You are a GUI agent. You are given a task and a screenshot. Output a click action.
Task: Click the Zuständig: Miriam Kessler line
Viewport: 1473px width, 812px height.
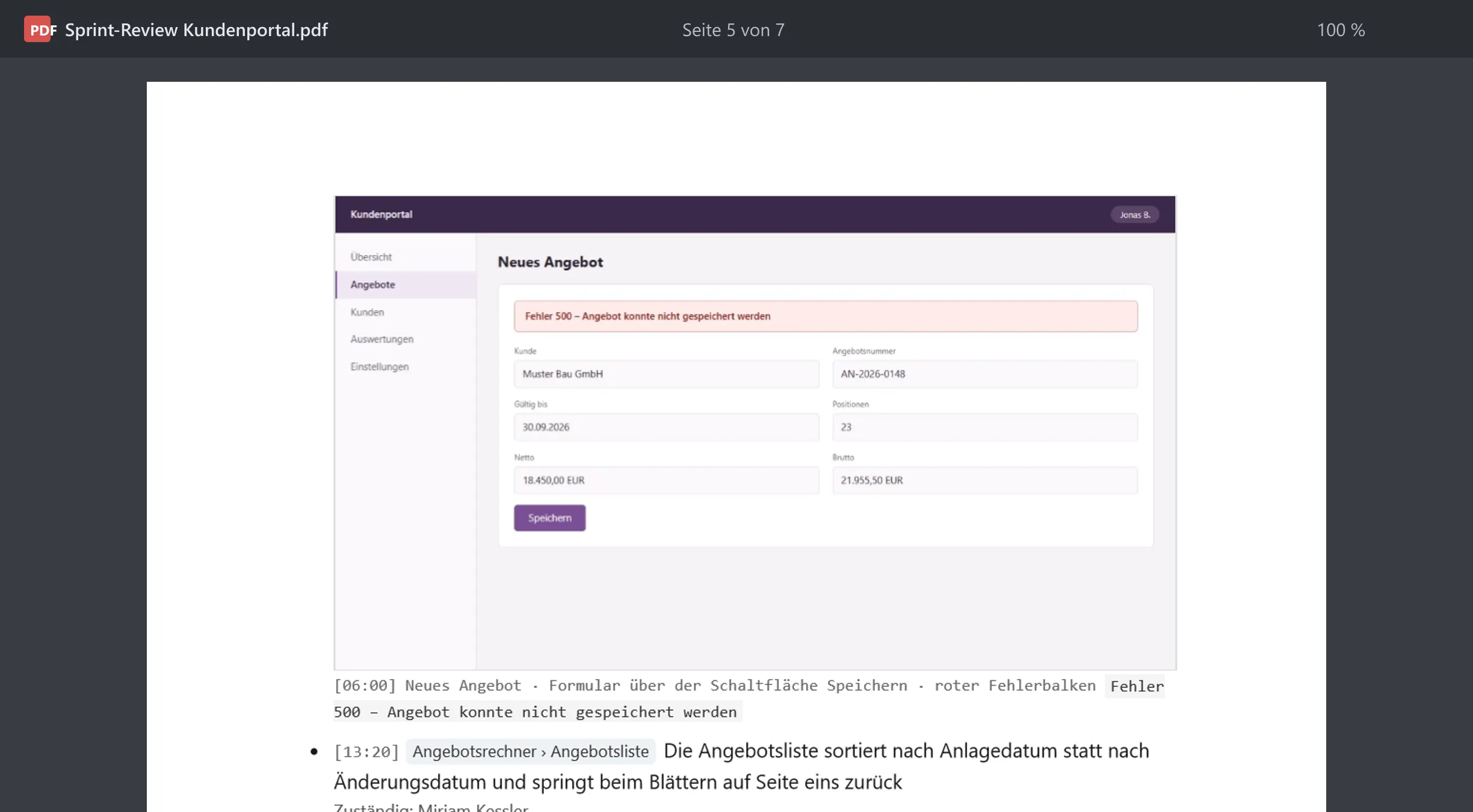click(431, 808)
